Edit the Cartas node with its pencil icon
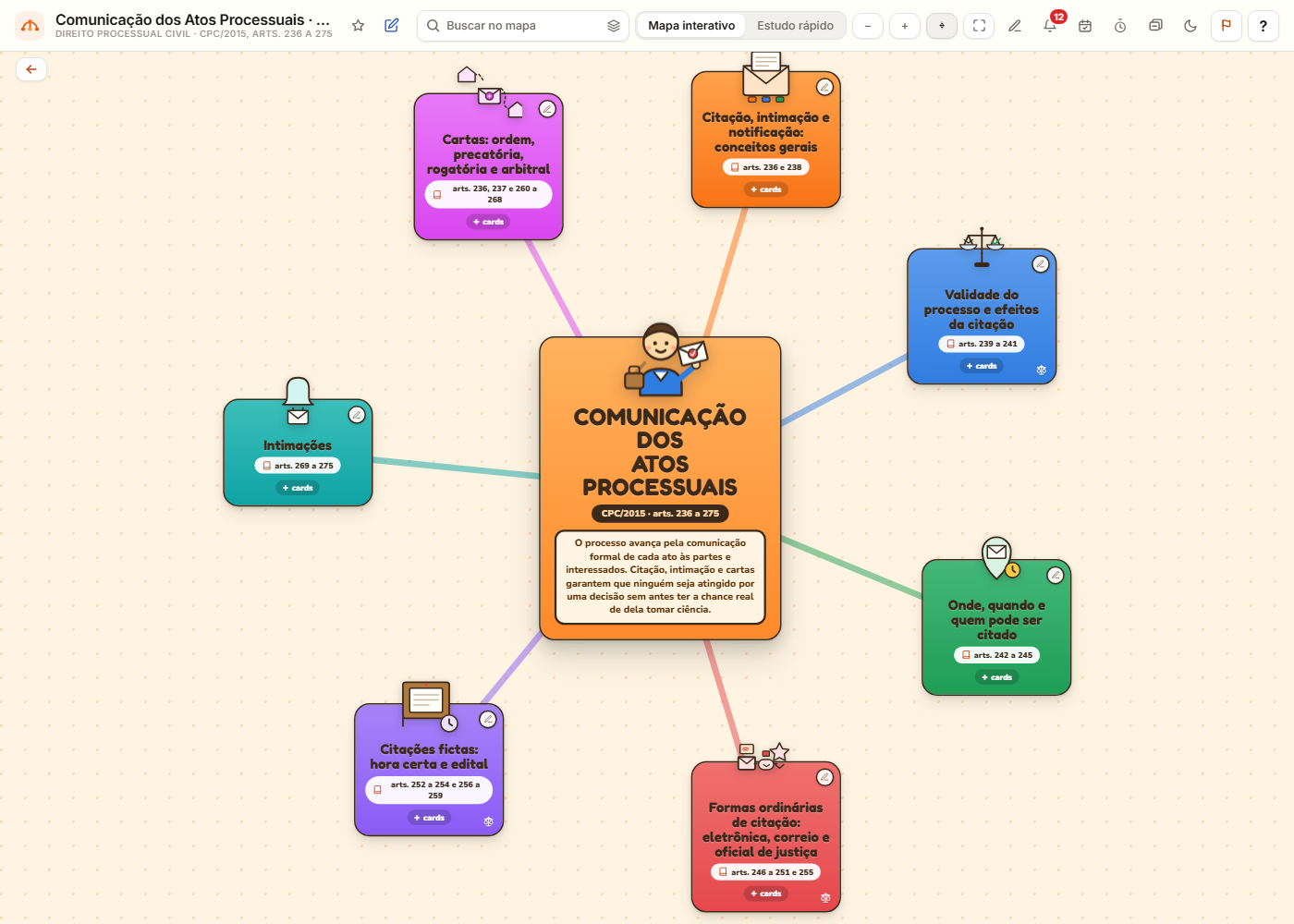 (547, 109)
